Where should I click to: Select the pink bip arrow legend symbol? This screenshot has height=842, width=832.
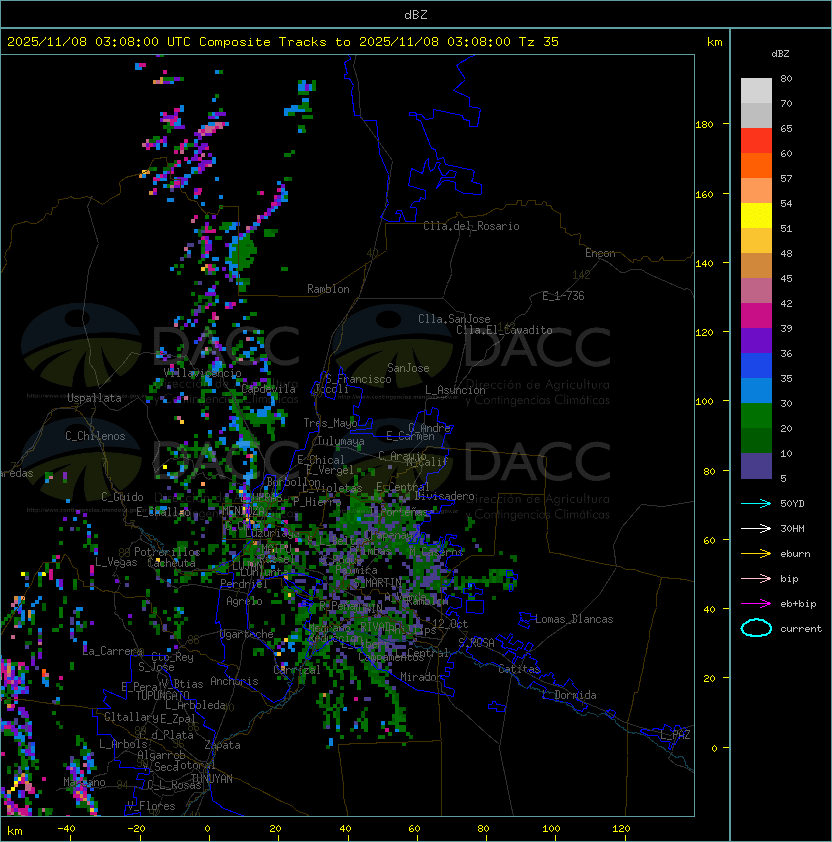pos(756,579)
